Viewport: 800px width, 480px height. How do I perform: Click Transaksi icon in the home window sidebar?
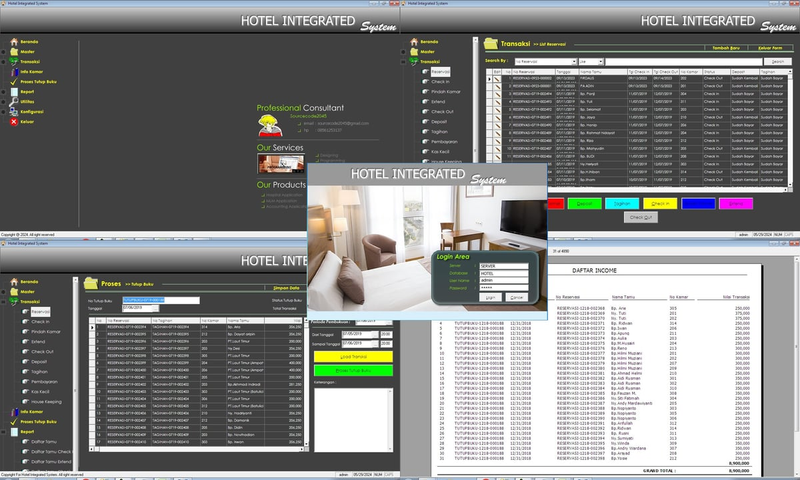click(x=14, y=62)
